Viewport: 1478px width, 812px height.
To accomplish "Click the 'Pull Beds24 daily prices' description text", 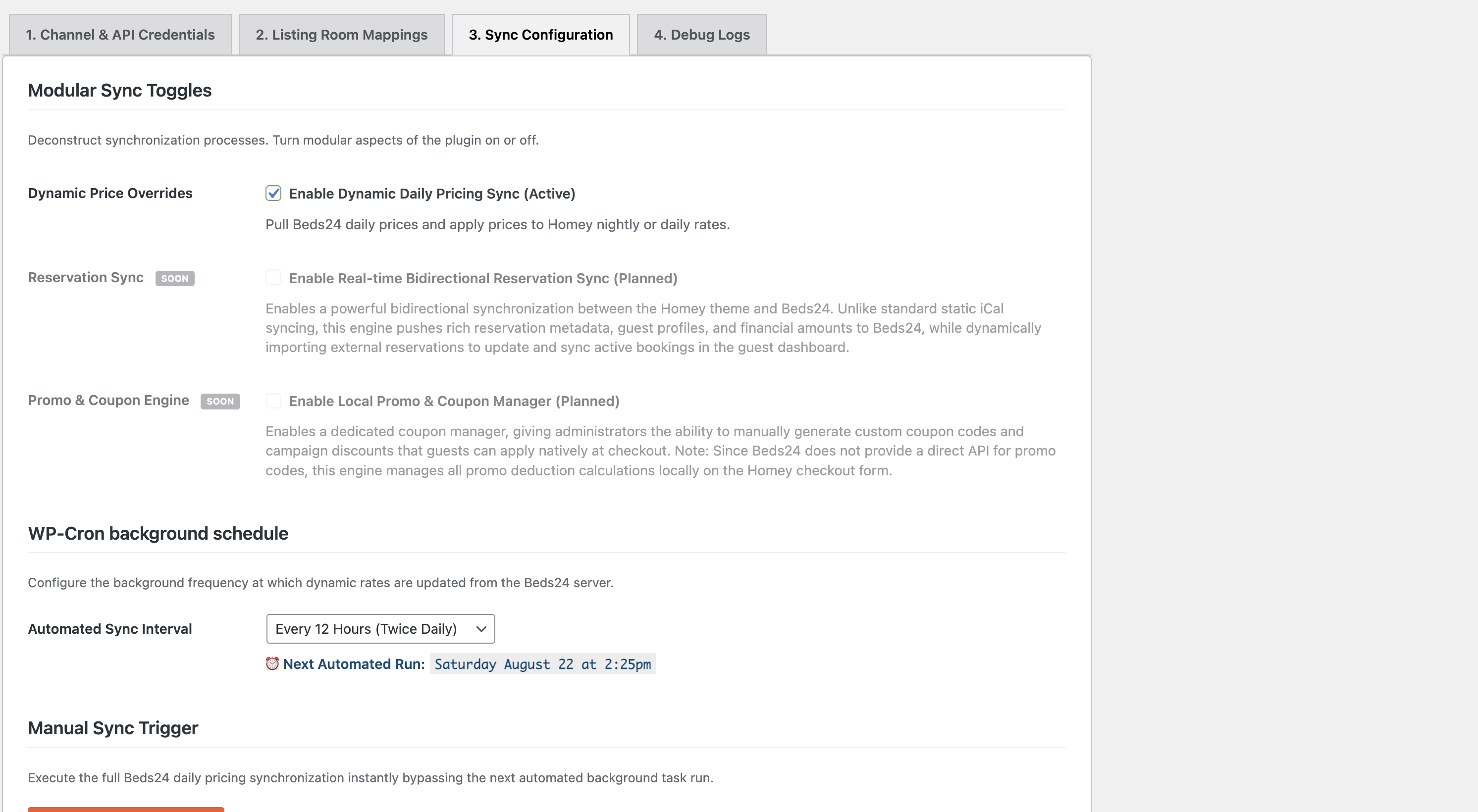I will (x=497, y=224).
